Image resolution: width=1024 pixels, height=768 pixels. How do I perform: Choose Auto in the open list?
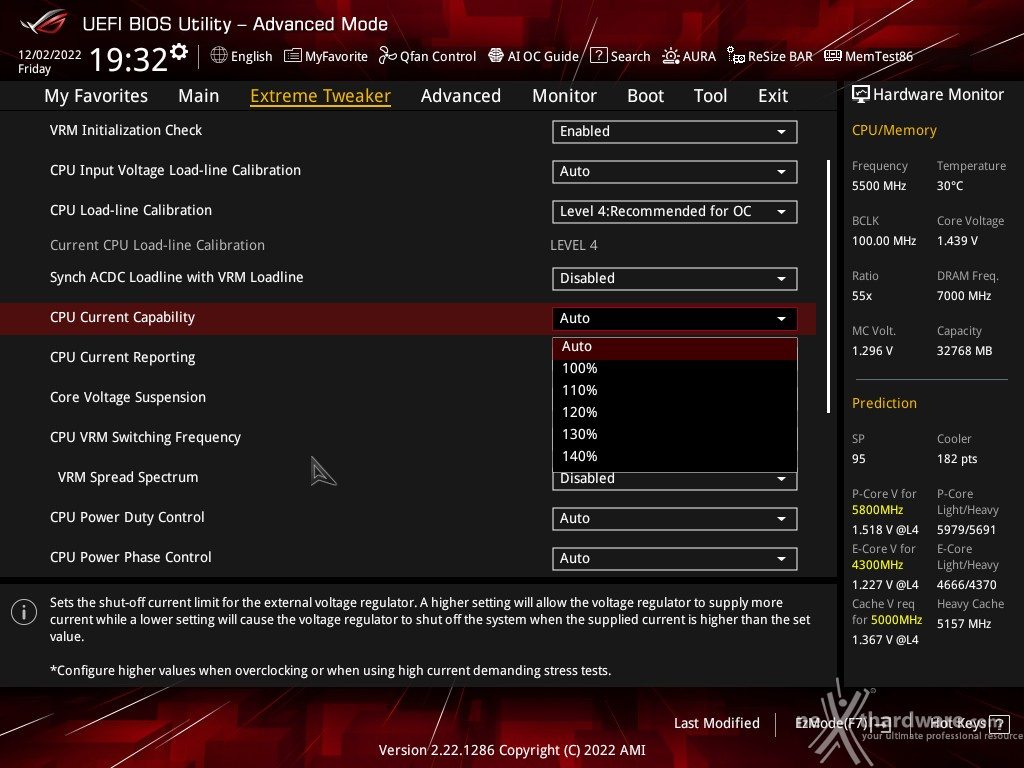[675, 347]
